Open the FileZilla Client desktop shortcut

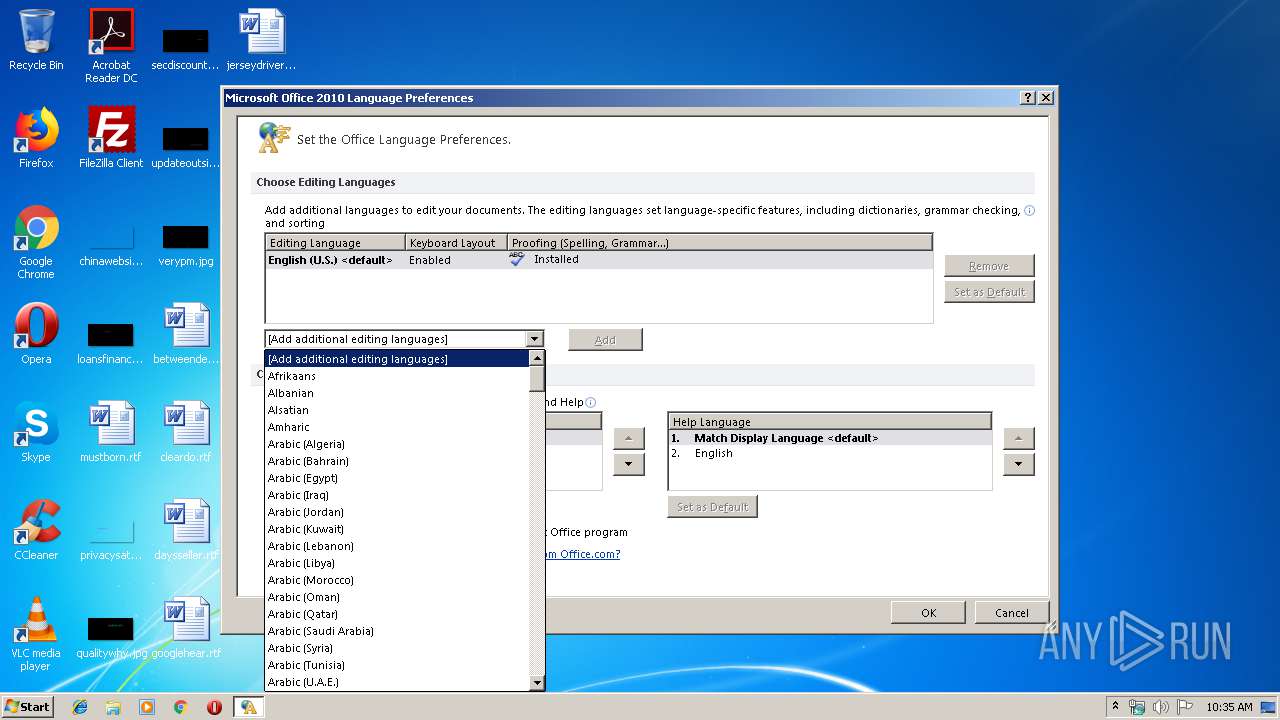111,138
